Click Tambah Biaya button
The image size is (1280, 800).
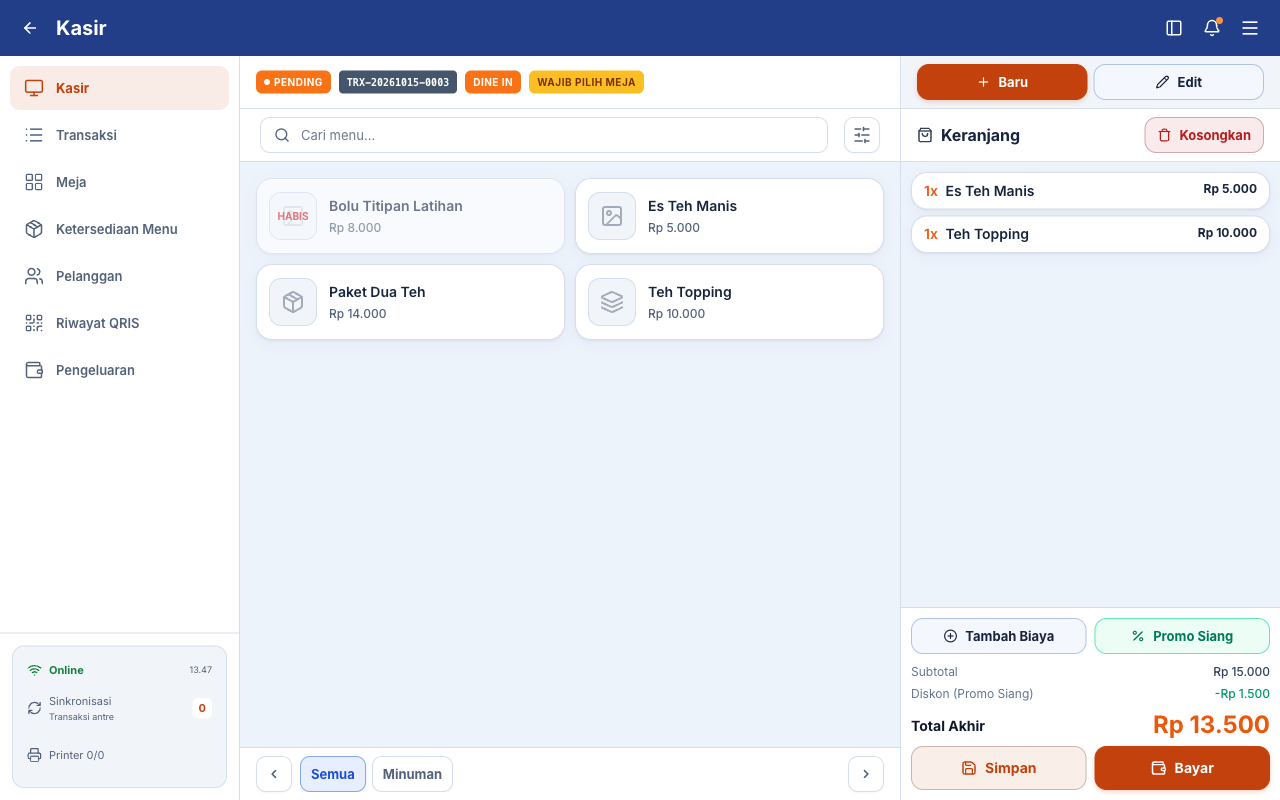[x=998, y=636]
